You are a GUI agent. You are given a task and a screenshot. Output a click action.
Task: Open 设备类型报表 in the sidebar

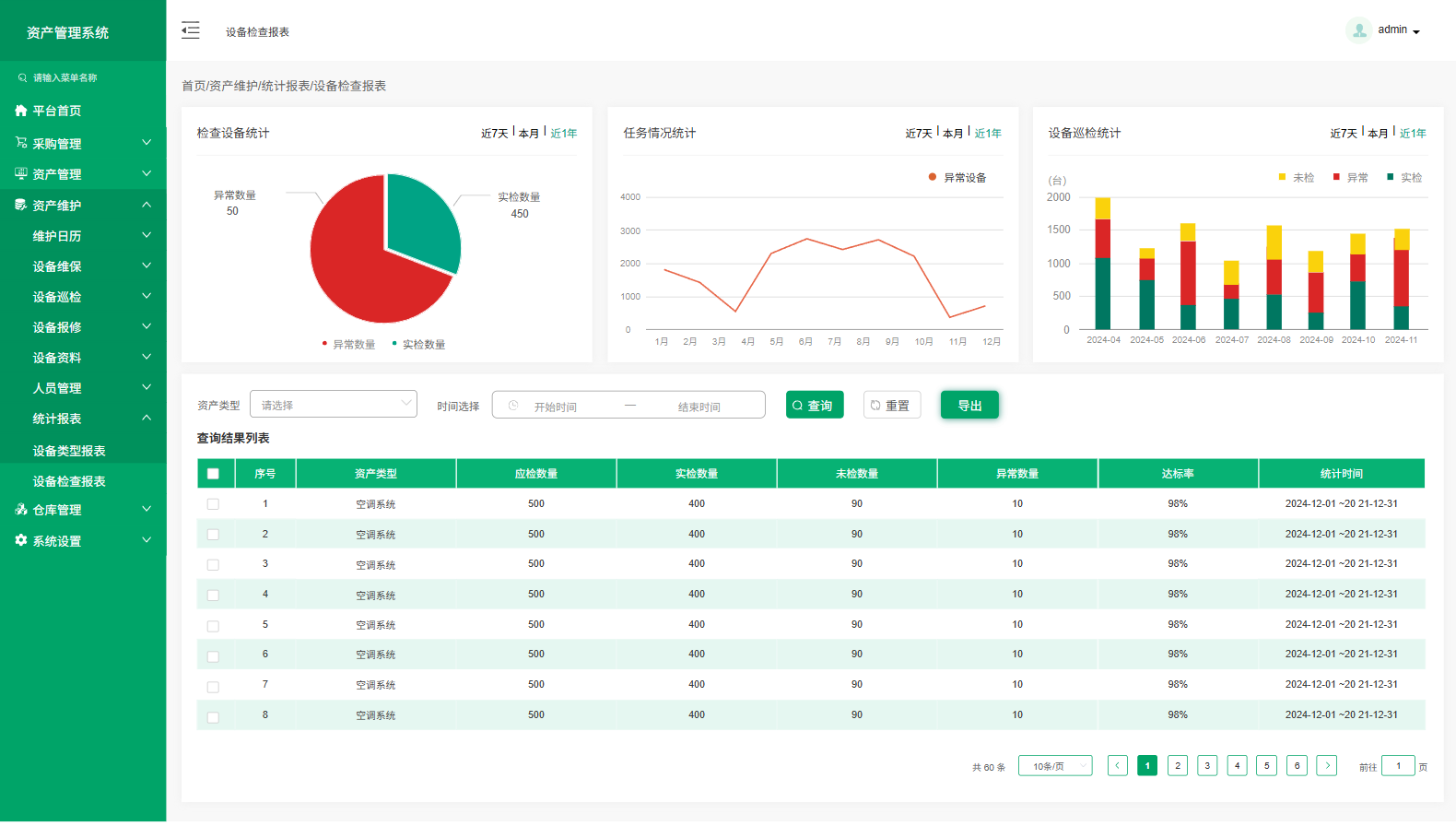click(x=69, y=451)
